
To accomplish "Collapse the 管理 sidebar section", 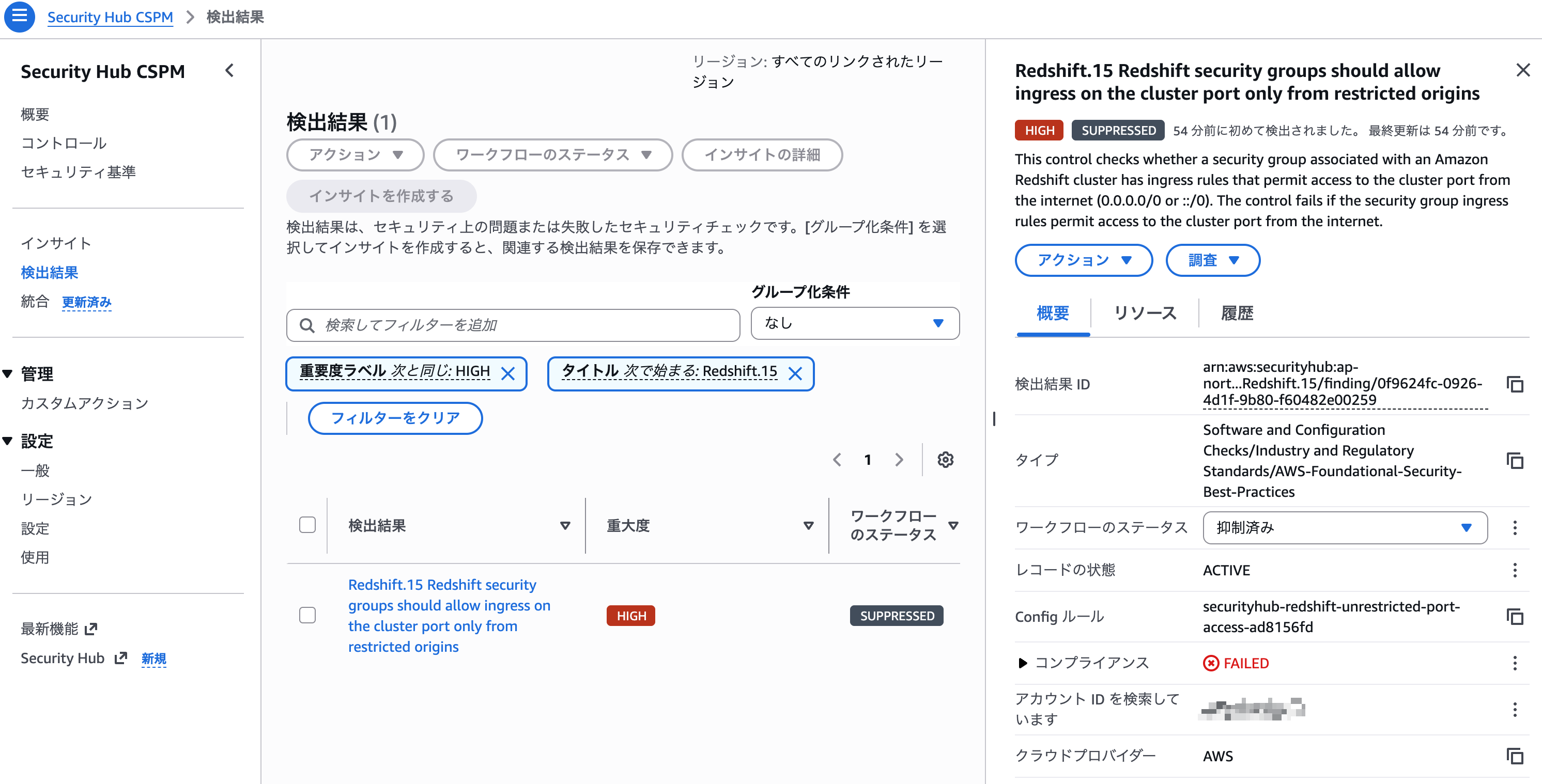I will coord(8,374).
